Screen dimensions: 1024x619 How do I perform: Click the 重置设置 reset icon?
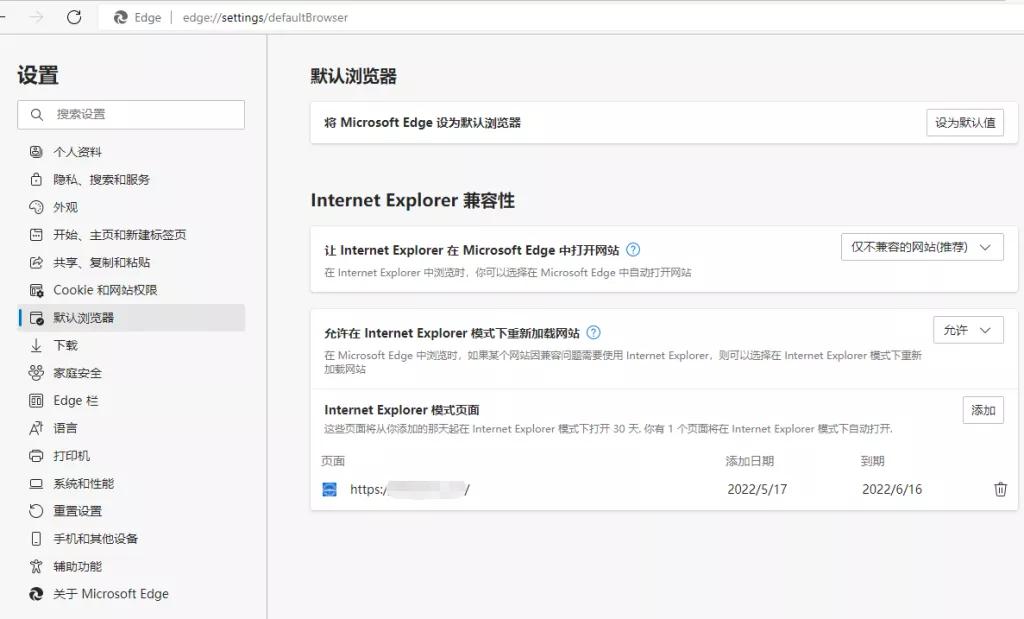pos(36,511)
